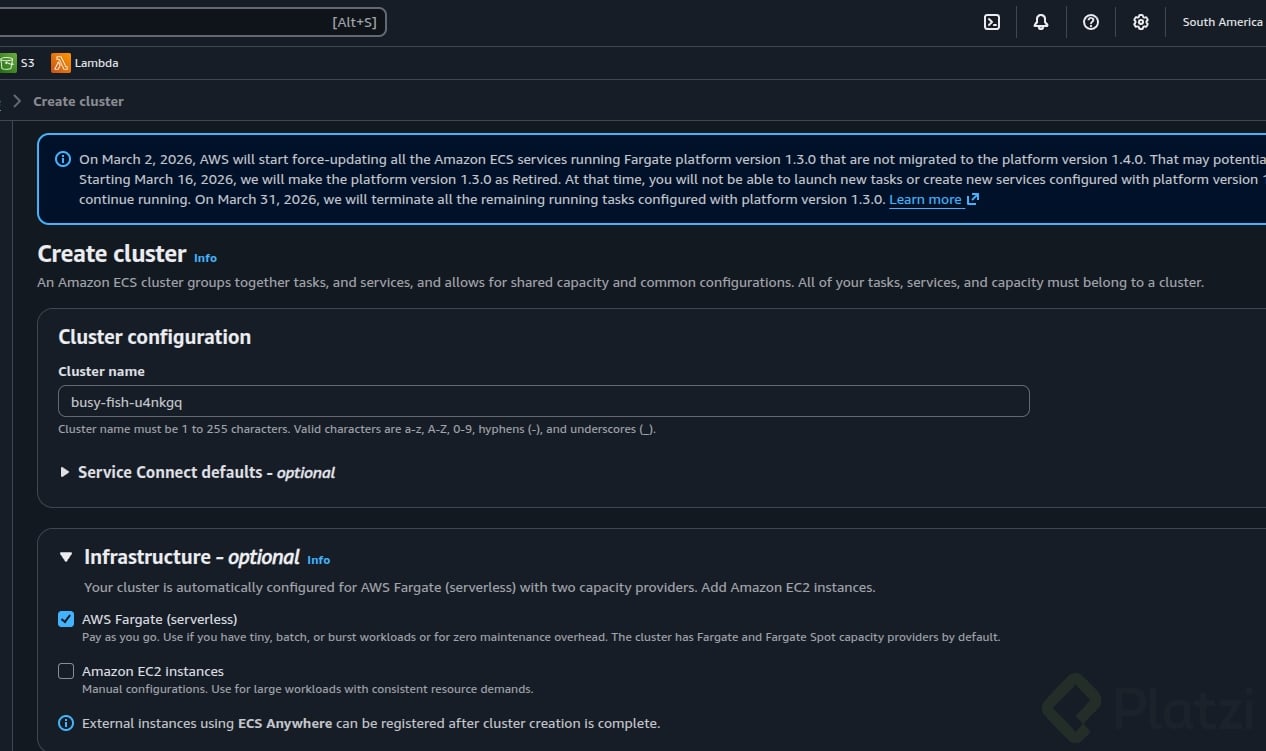Click the ECS Anywhere info circle icon
The image size is (1266, 751).
66,723
